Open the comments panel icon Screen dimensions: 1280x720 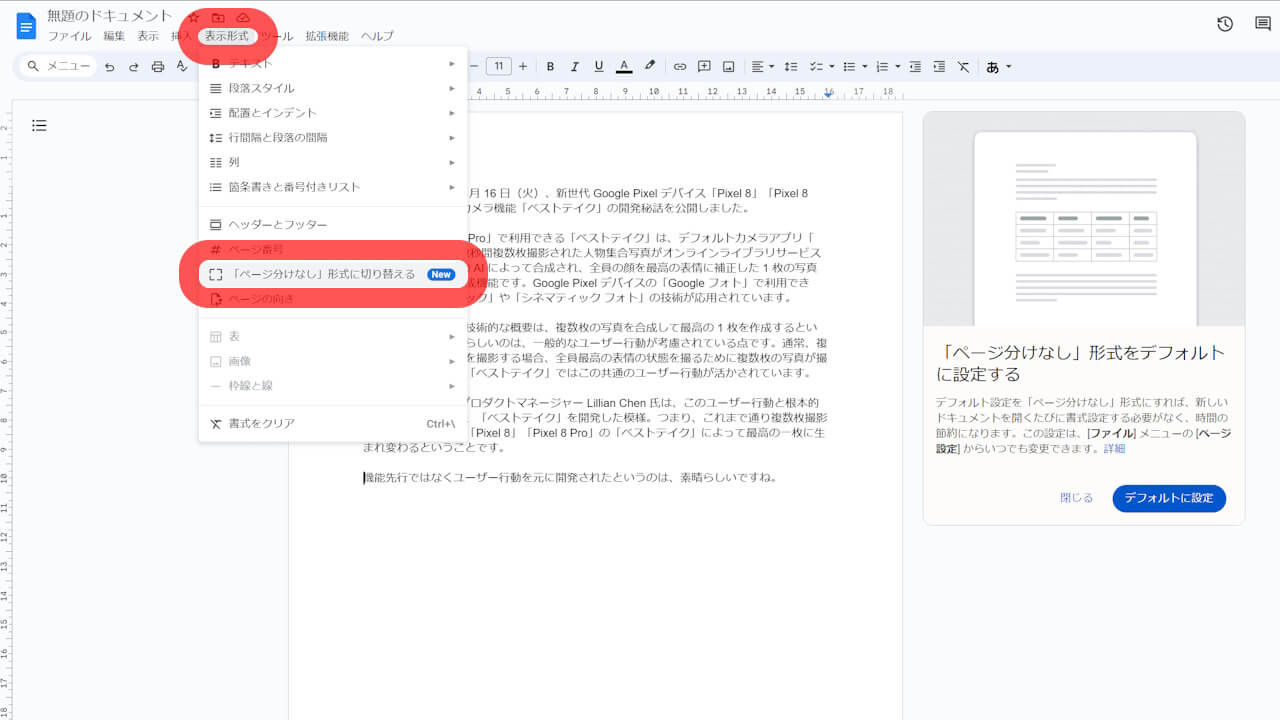point(1263,24)
